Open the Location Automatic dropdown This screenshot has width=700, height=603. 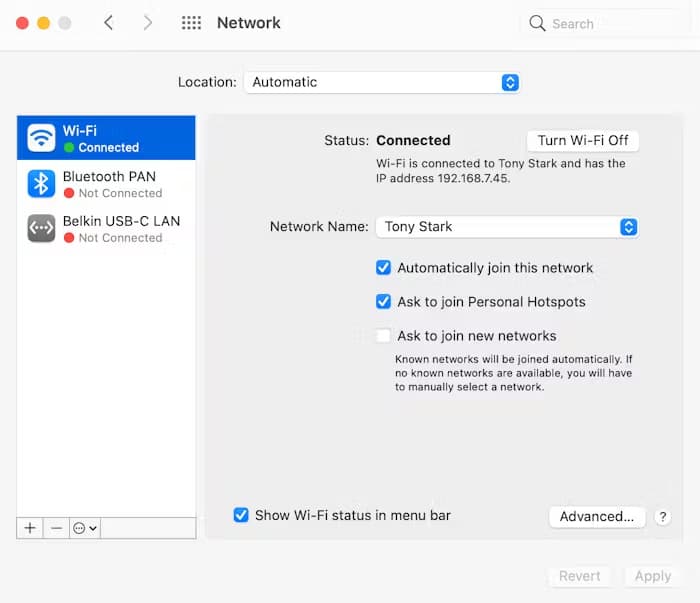tap(382, 82)
